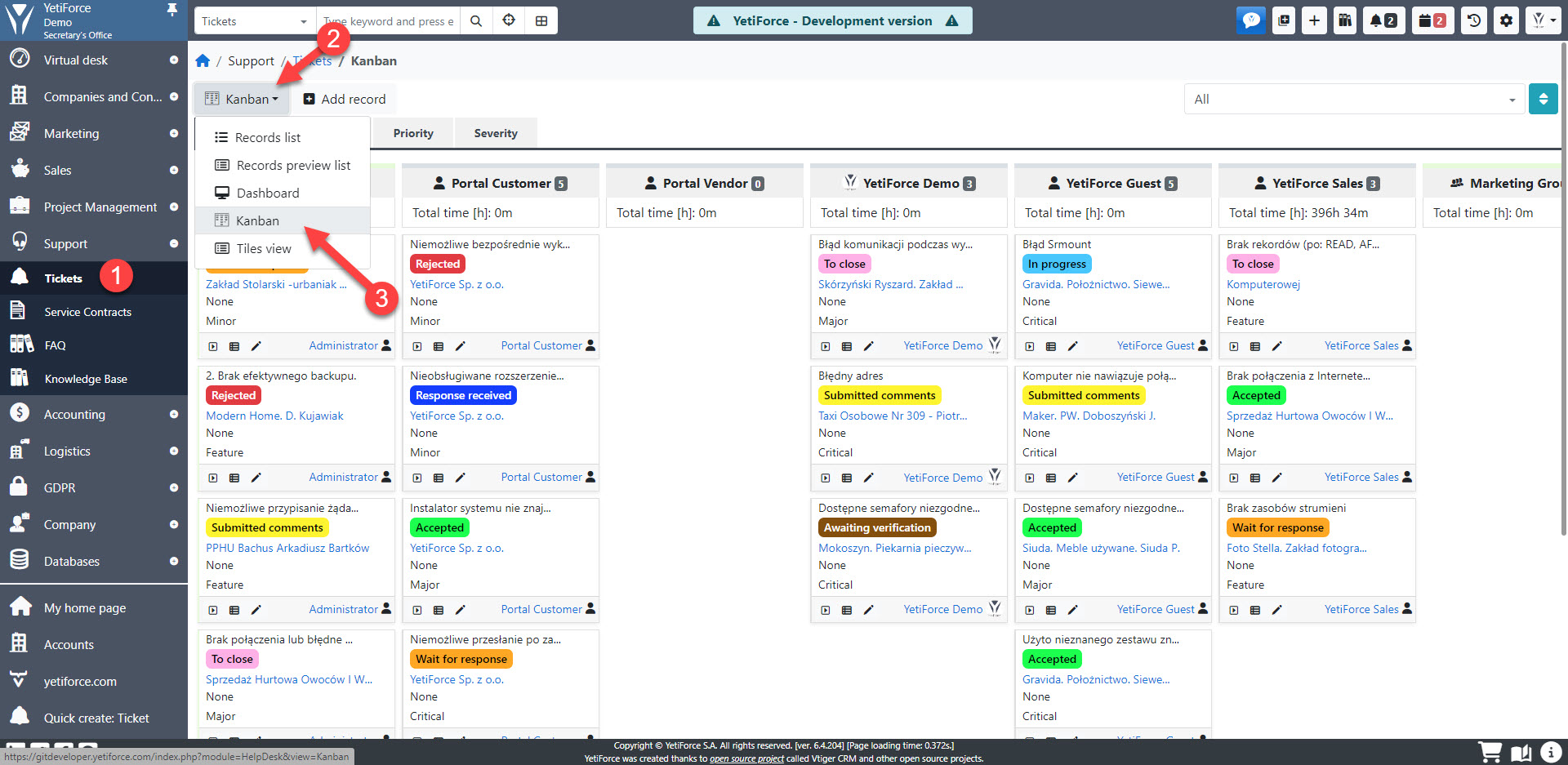Open the bookshelf knowledge icon in the header

pyautogui.click(x=1344, y=20)
